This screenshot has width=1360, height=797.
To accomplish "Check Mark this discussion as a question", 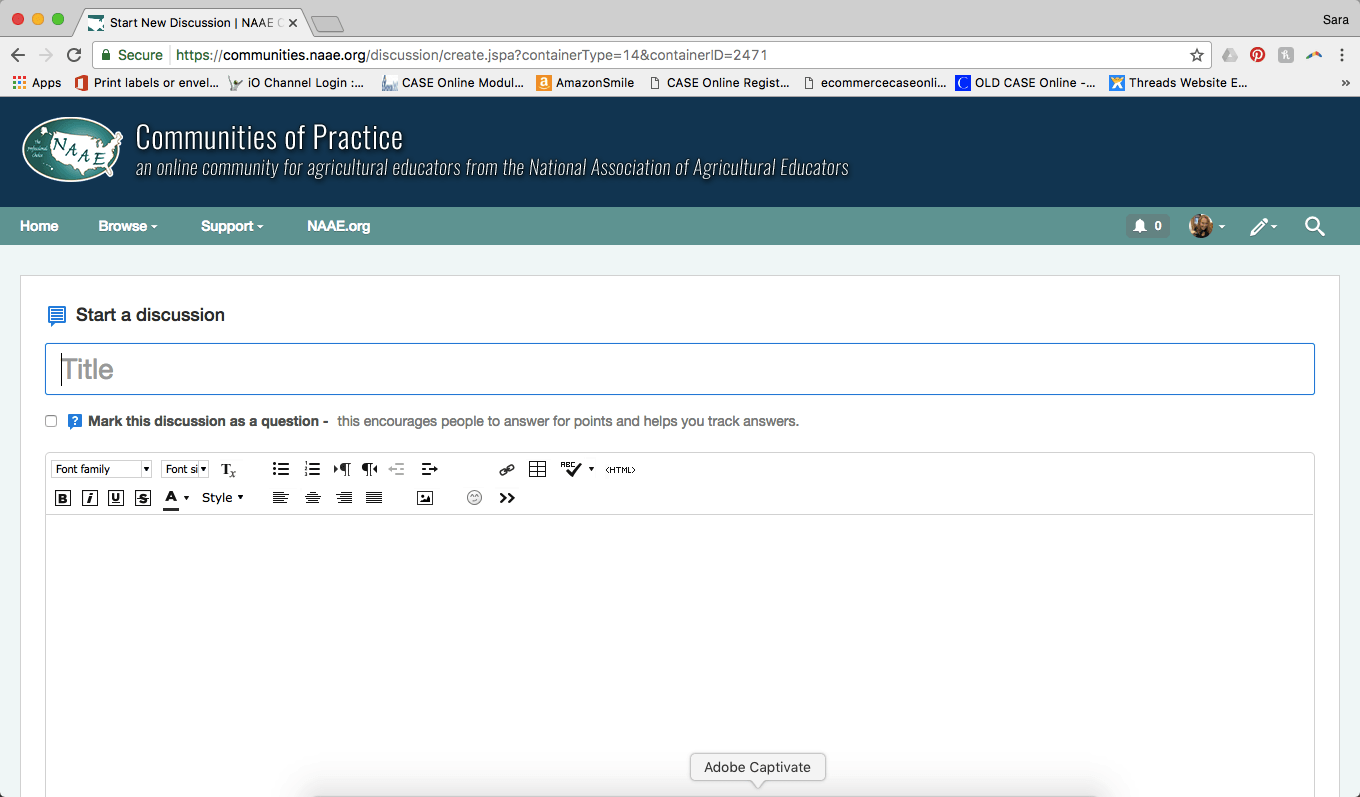I will coord(51,421).
